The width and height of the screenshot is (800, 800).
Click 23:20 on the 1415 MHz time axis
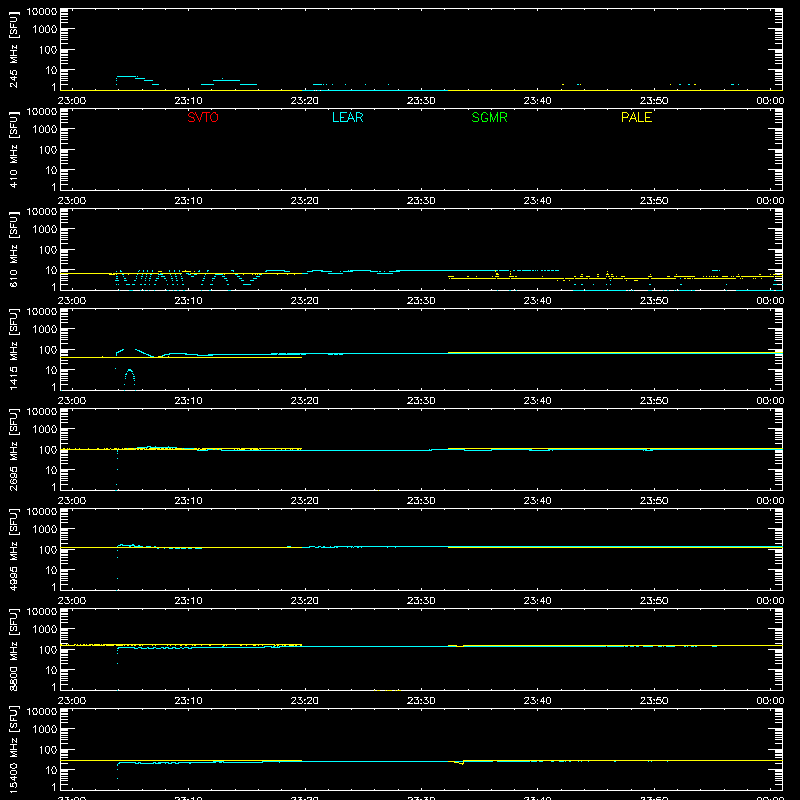[x=305, y=401]
